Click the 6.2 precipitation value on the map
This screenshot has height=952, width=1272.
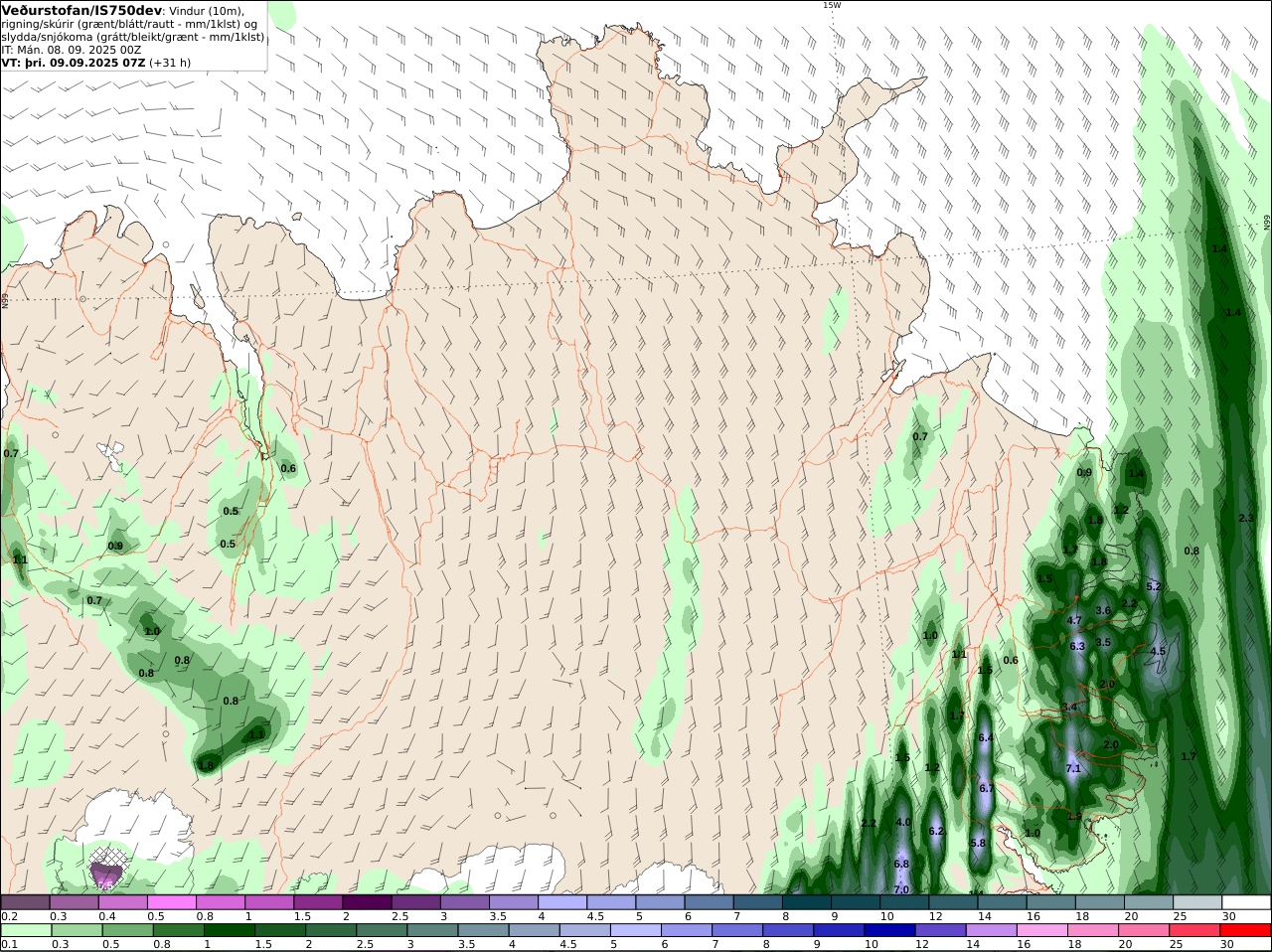[x=936, y=831]
